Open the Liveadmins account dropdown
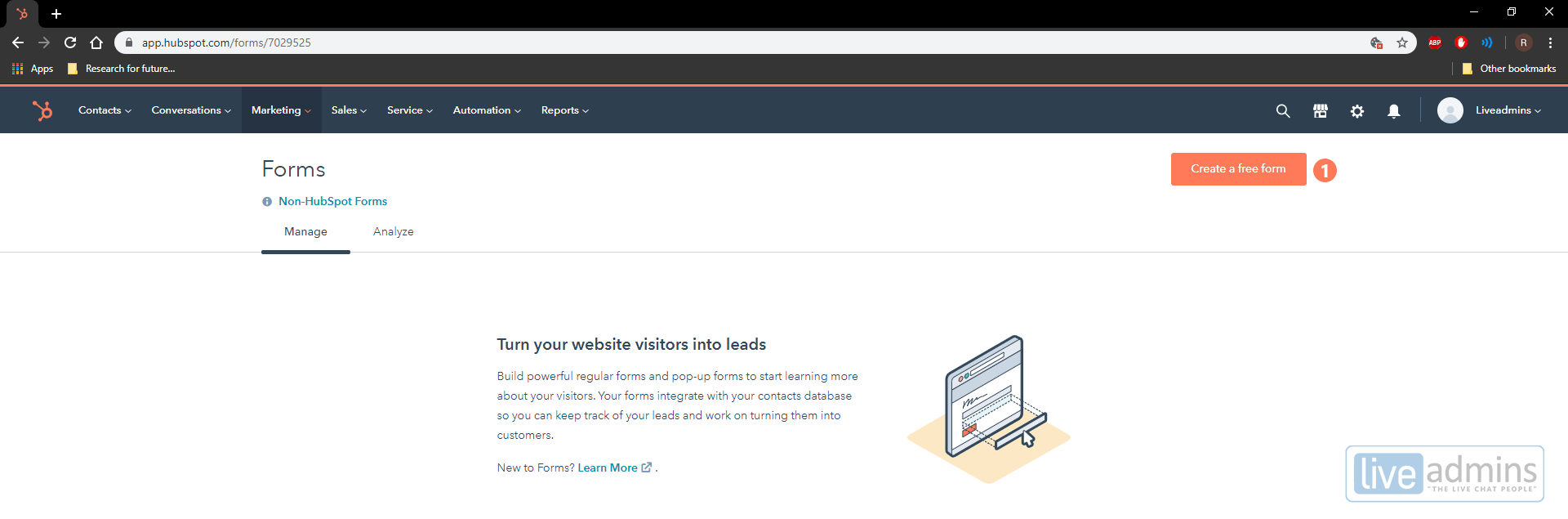Screen dimensions: 1568x519 pyautogui.click(x=1507, y=110)
